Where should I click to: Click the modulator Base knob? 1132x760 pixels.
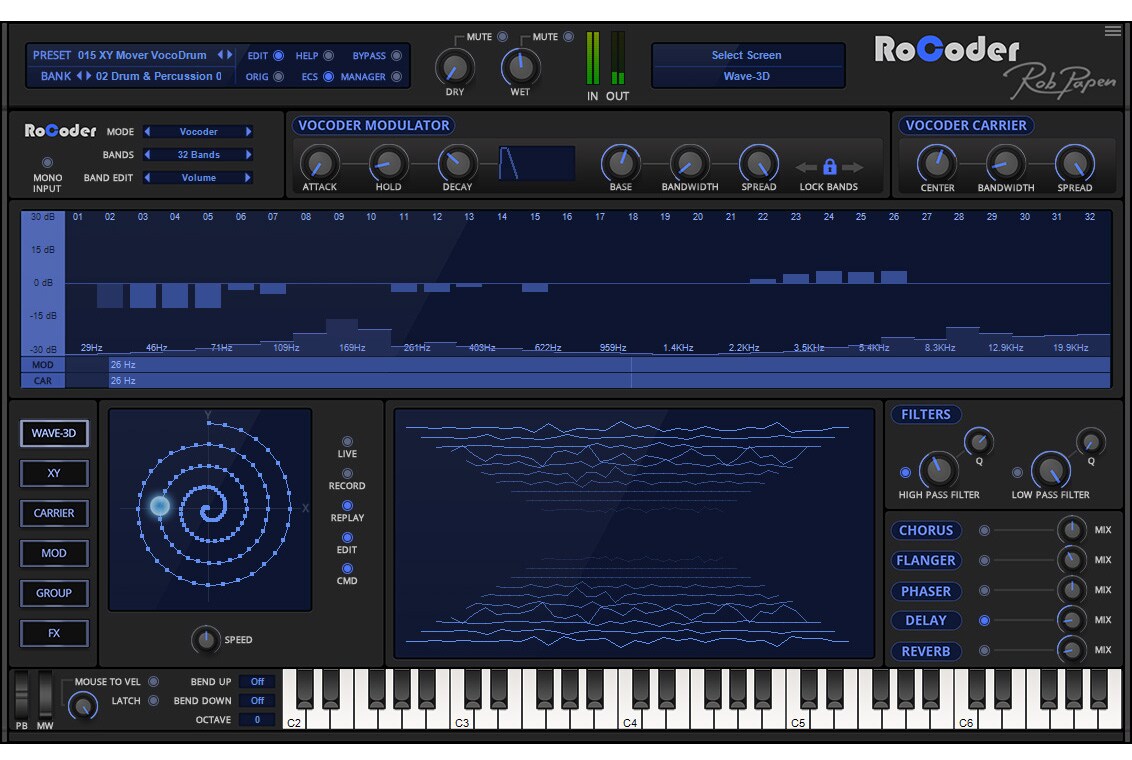coord(620,163)
